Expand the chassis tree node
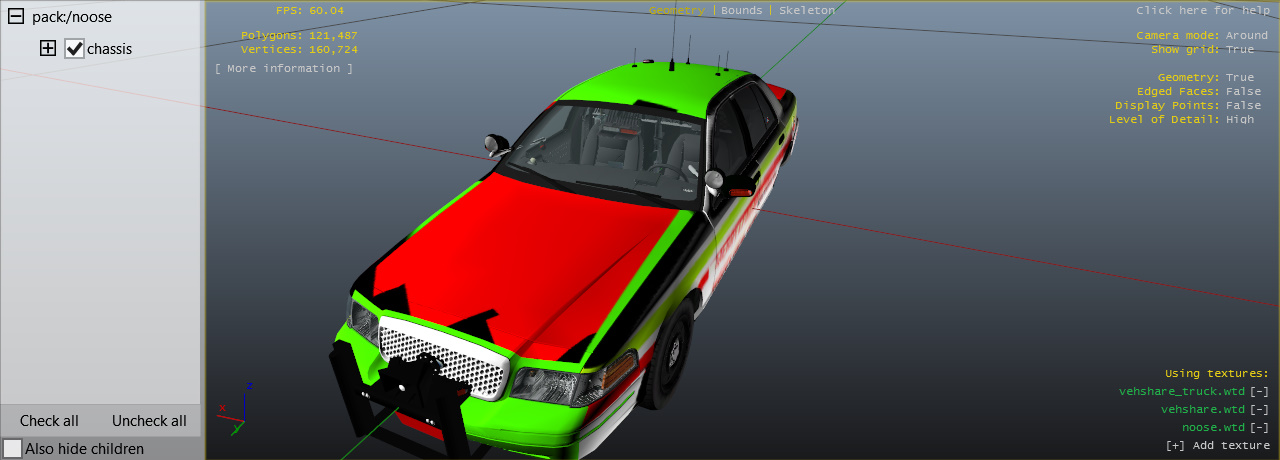This screenshot has height=460, width=1280. pos(47,48)
